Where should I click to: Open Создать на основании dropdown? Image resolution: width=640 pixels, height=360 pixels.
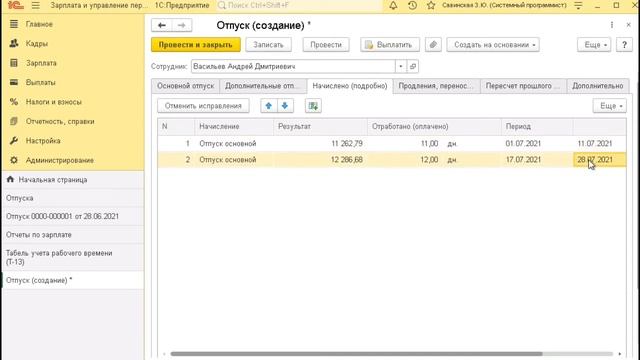coord(493,45)
